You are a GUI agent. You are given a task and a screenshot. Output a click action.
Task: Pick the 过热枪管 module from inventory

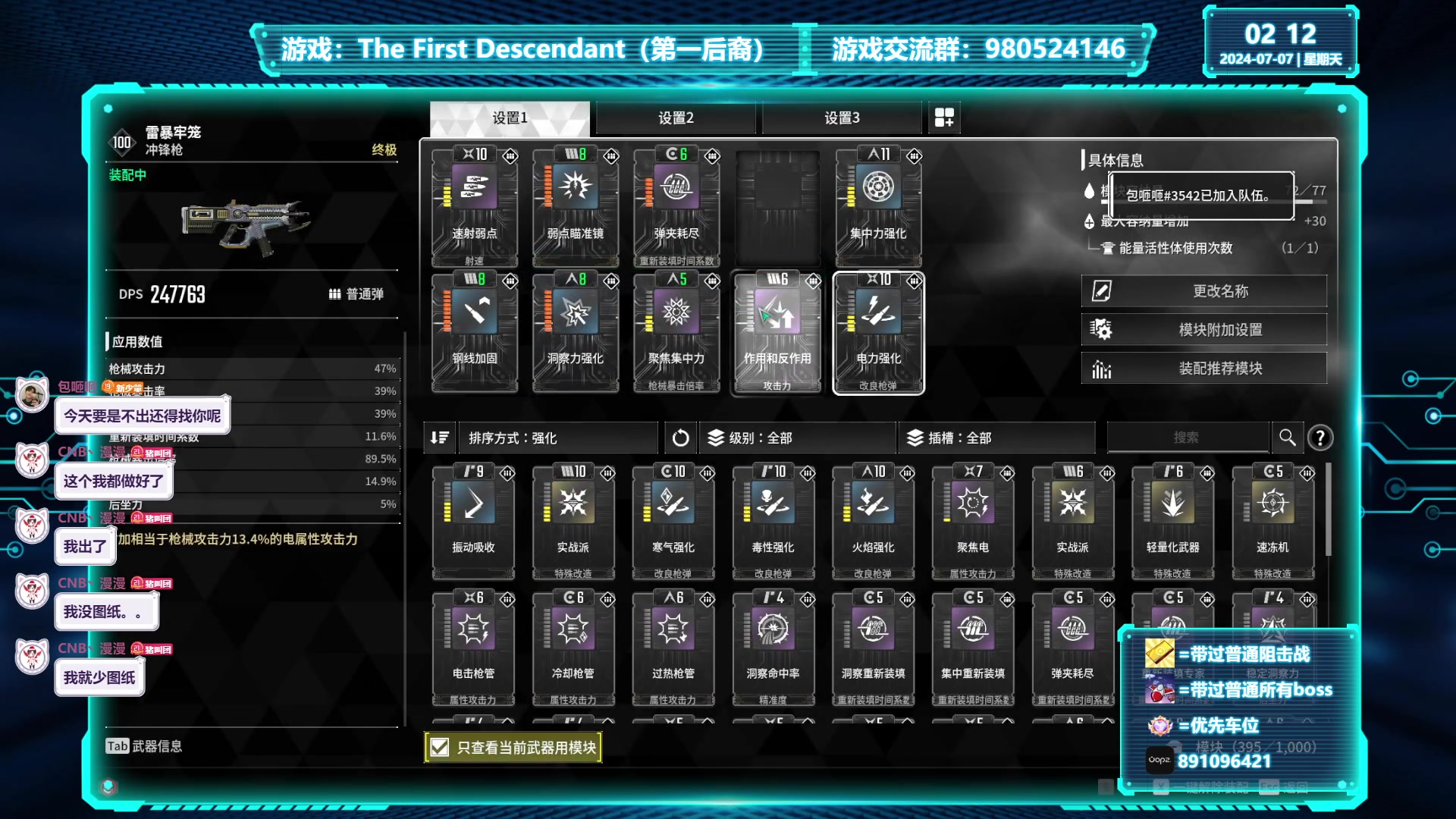673,648
